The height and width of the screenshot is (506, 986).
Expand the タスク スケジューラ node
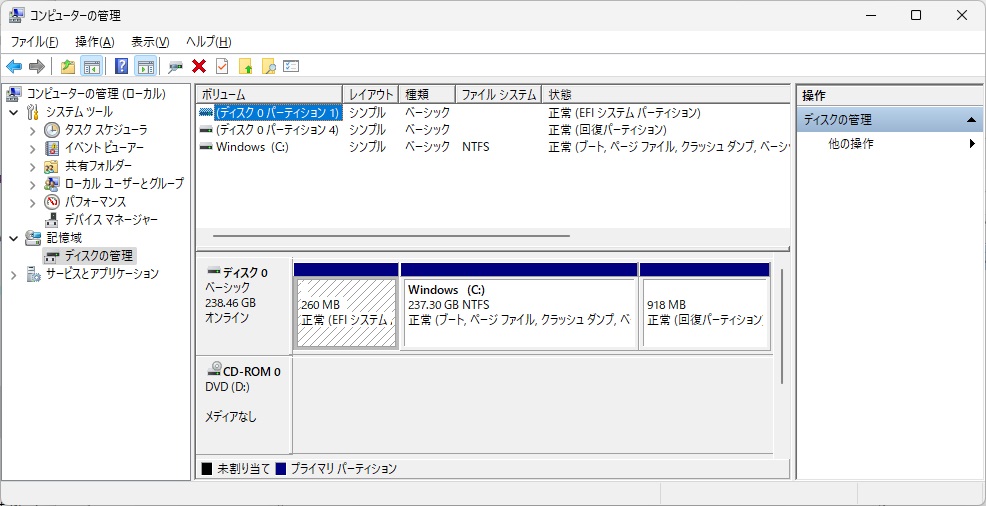point(33,131)
